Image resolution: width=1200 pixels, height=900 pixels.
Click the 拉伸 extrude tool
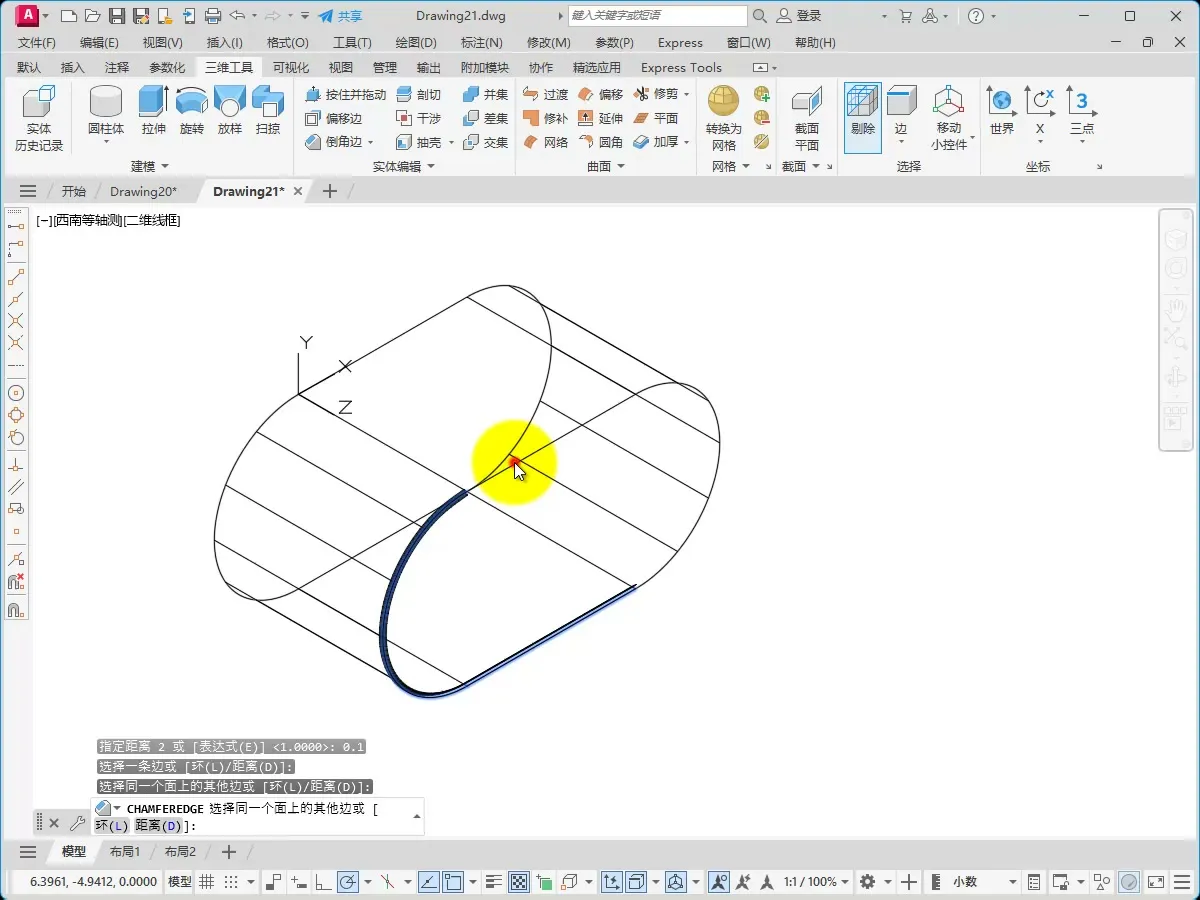pos(153,110)
